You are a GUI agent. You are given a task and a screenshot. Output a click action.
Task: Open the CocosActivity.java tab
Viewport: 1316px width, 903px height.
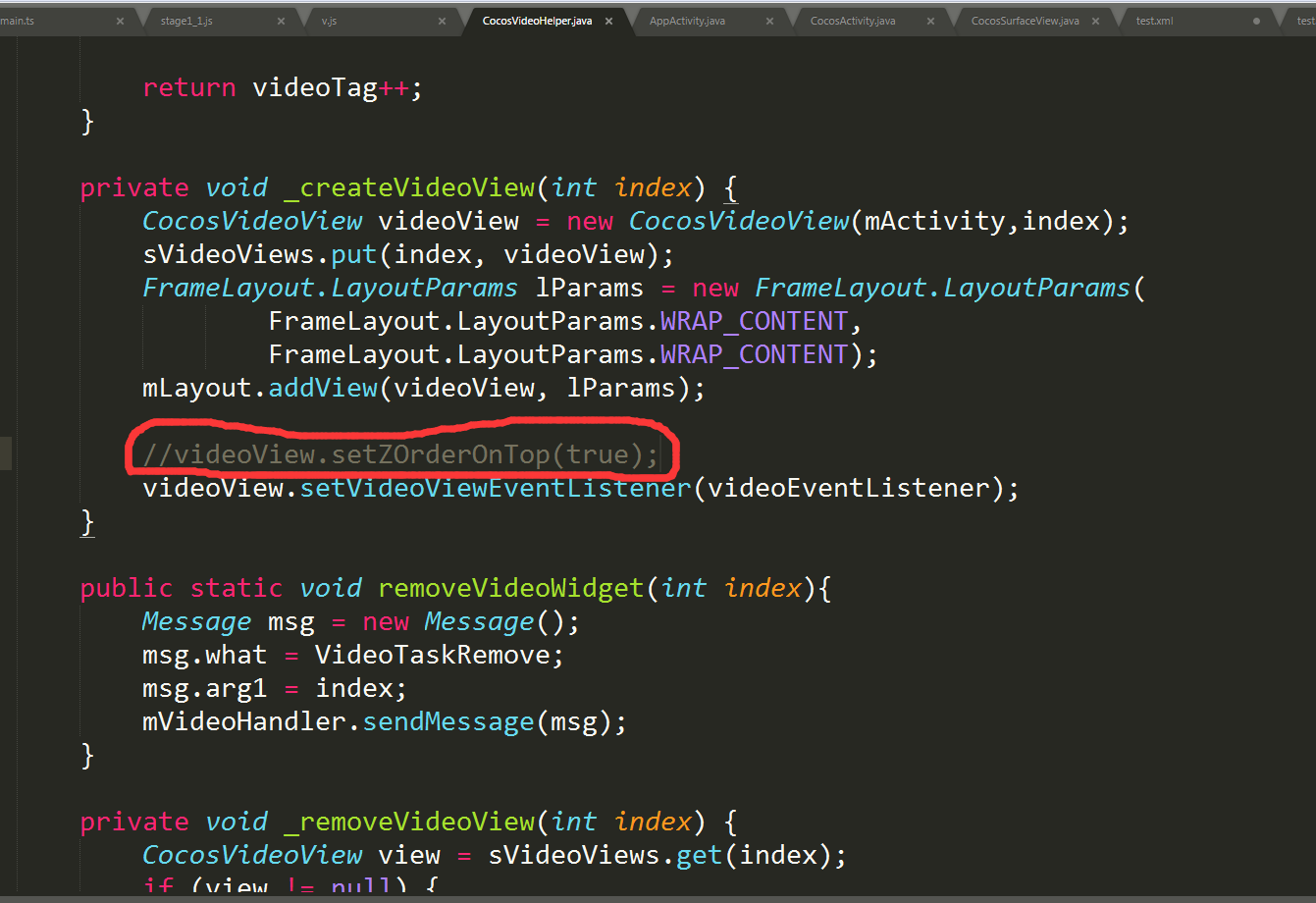click(853, 21)
